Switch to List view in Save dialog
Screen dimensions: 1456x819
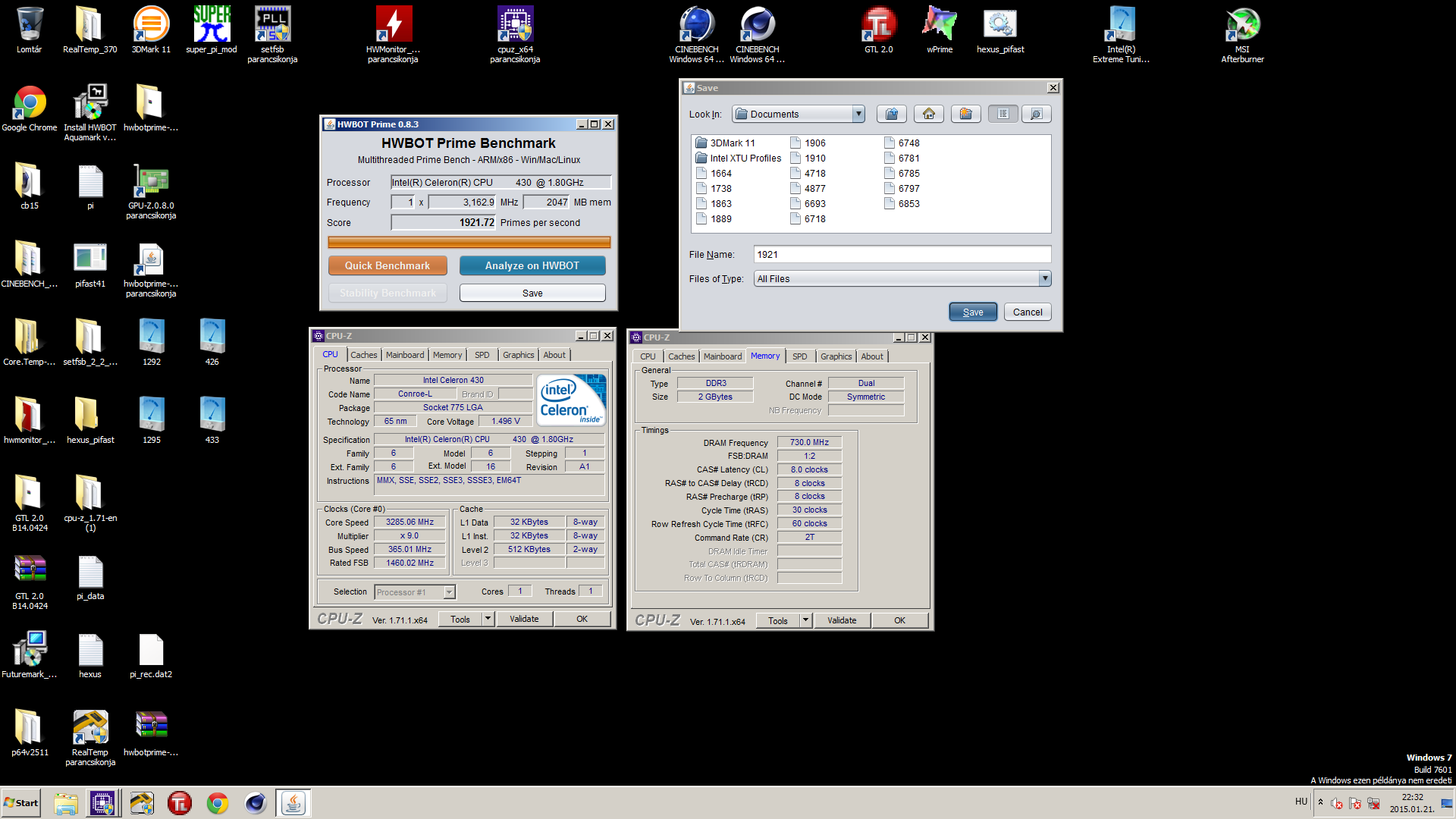[1003, 114]
